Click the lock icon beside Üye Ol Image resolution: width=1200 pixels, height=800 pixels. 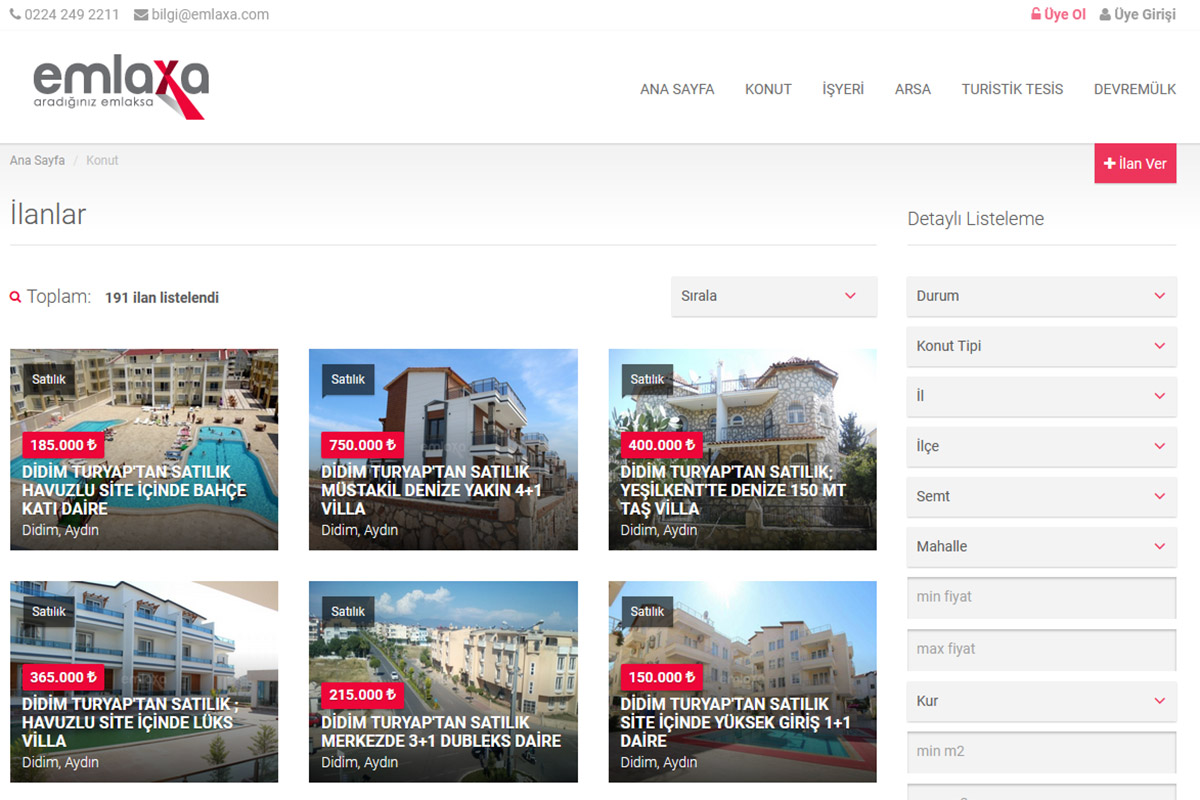1036,15
